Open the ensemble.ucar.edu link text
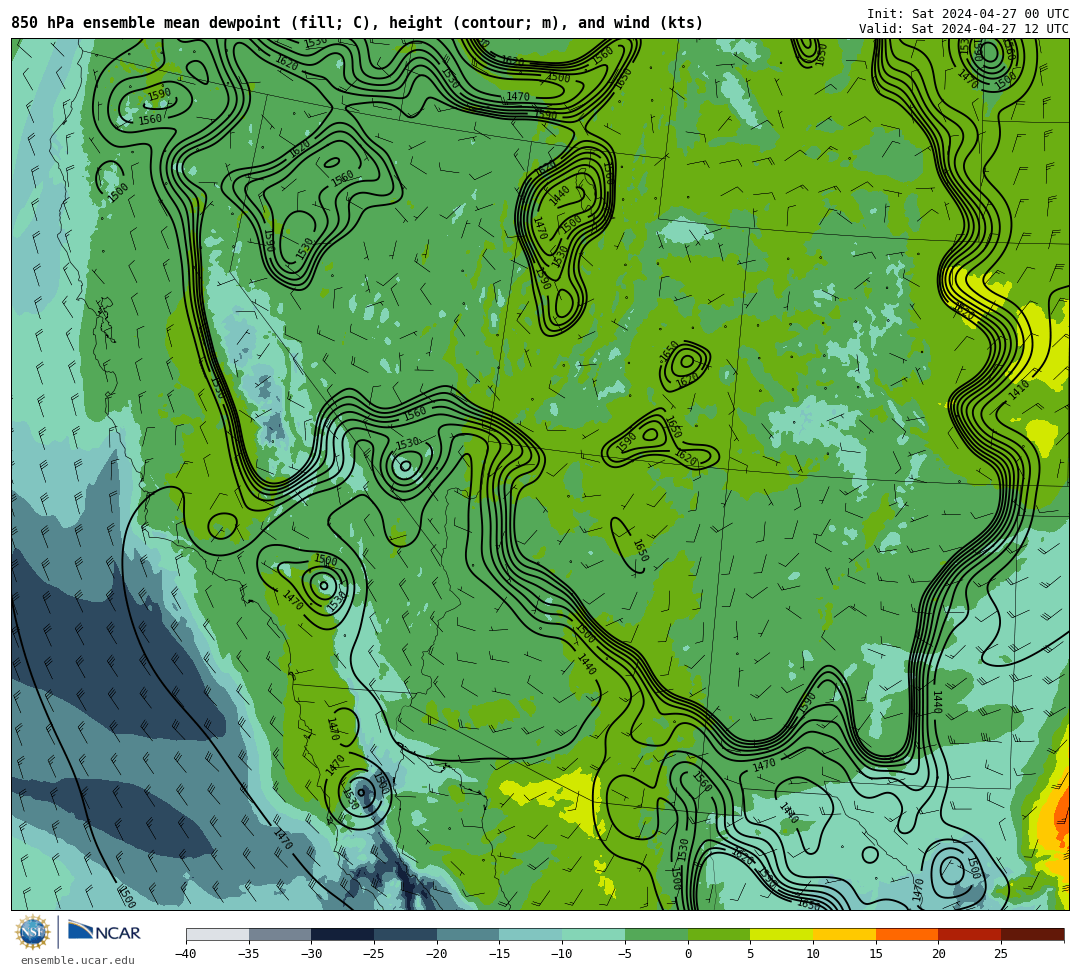The width and height of the screenshot is (1080, 973). tap(78, 960)
